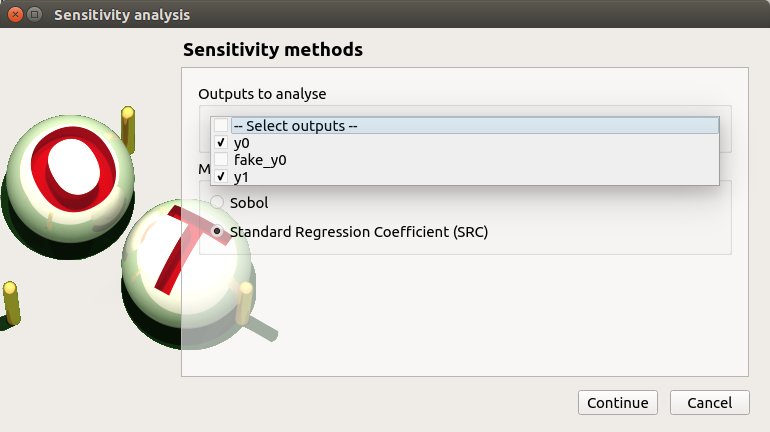Click the "Sensitivity analysis" title bar text
770x432 pixels.
(122, 15)
